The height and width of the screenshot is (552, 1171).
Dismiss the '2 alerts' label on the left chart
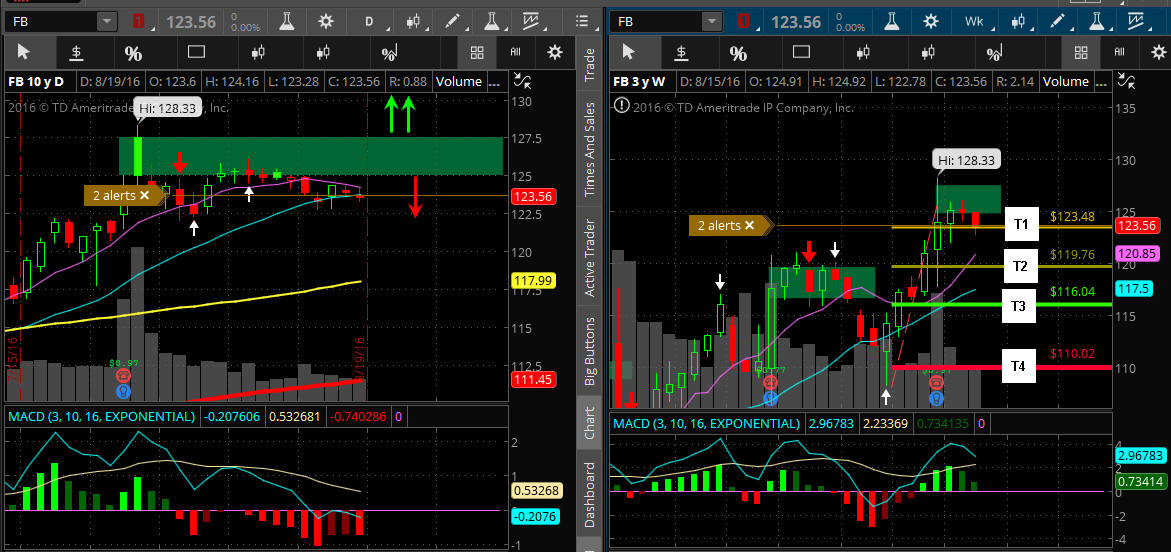click(x=145, y=196)
